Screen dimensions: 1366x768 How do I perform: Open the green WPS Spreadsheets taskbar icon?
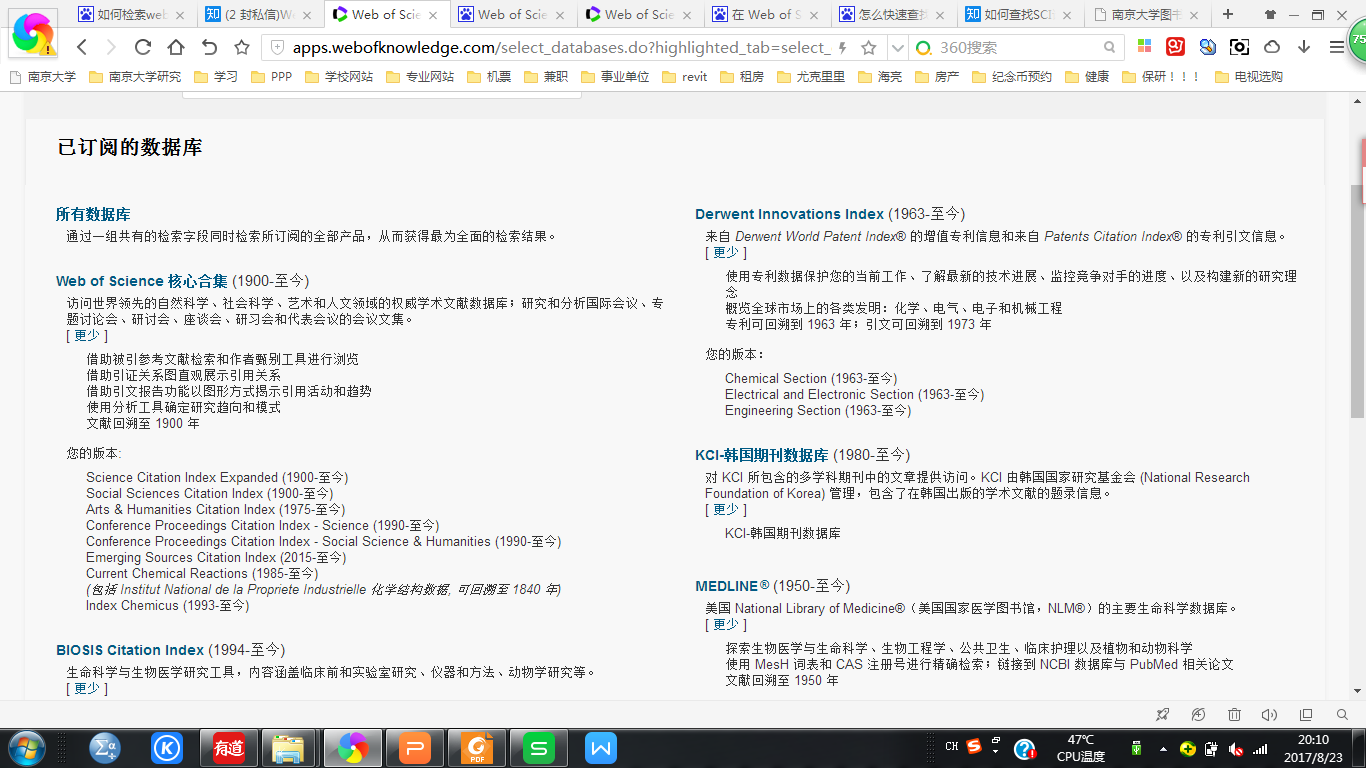(x=539, y=748)
